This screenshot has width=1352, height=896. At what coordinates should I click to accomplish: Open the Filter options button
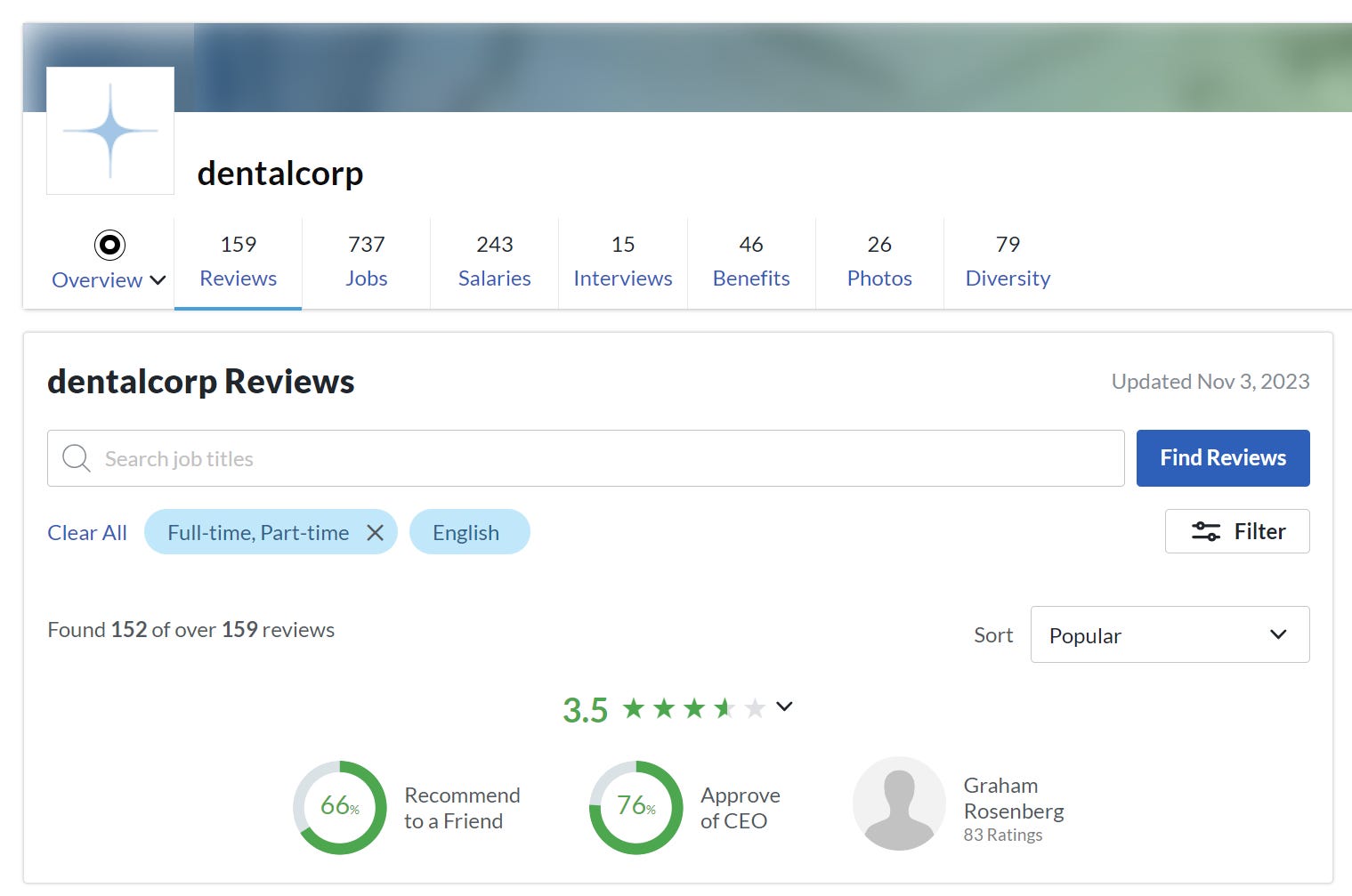pyautogui.click(x=1237, y=531)
